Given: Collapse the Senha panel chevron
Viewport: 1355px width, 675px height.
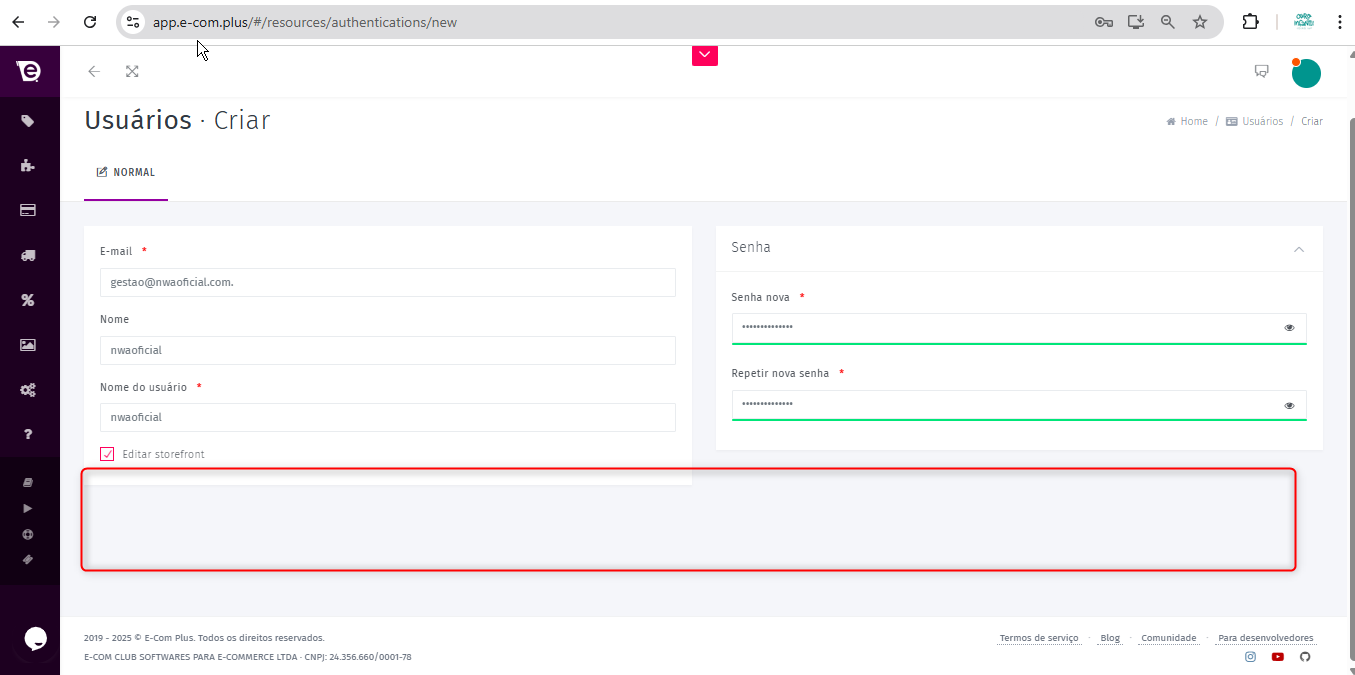Looking at the screenshot, I should (x=1299, y=249).
